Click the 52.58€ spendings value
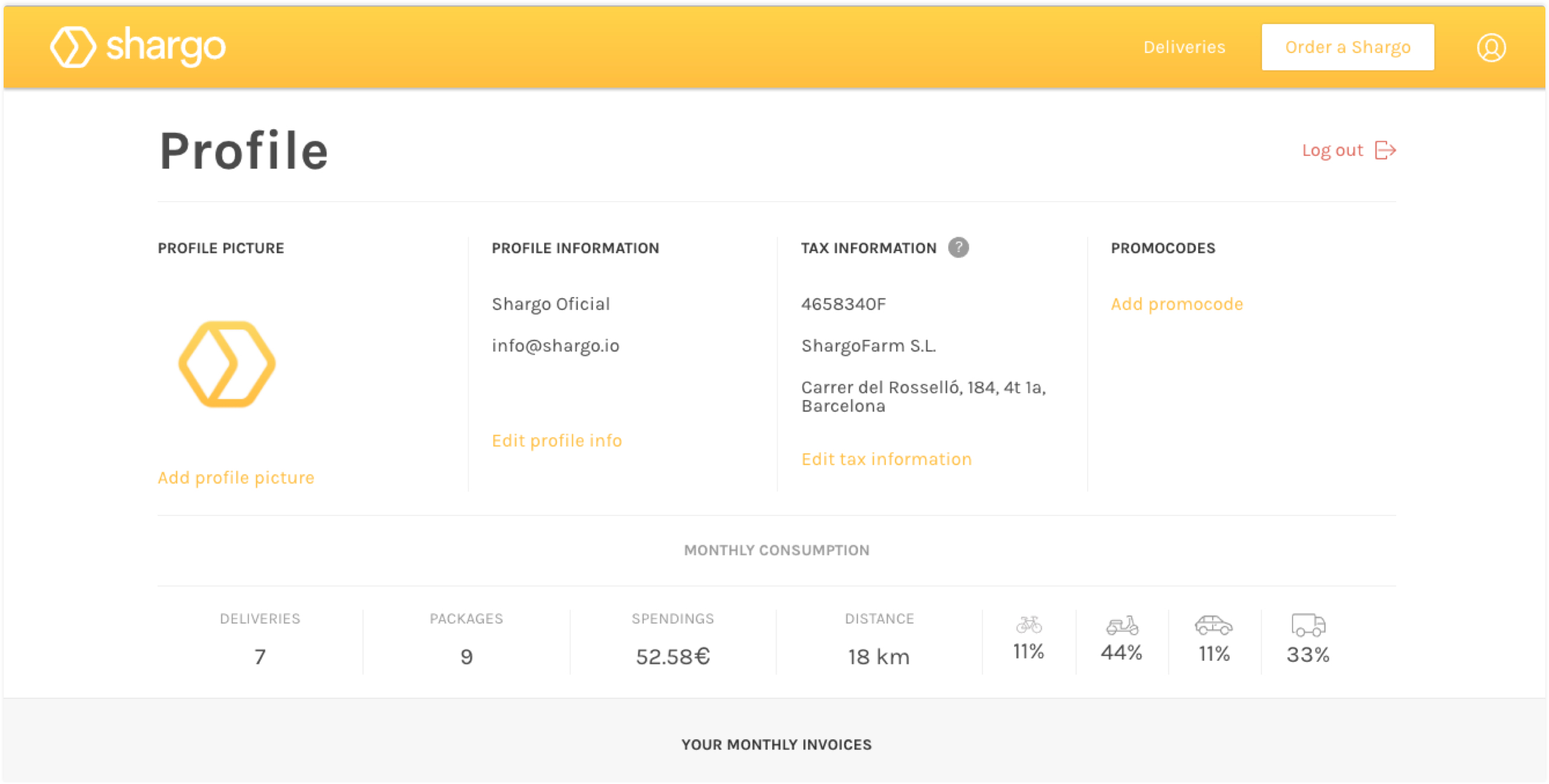The height and width of the screenshot is (784, 1549). tap(672, 657)
